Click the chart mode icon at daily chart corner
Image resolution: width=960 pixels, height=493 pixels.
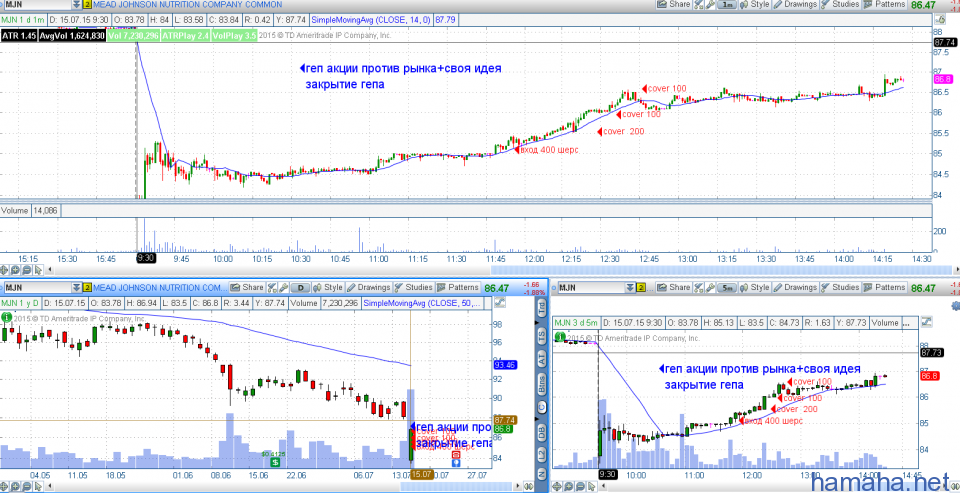pos(500,302)
